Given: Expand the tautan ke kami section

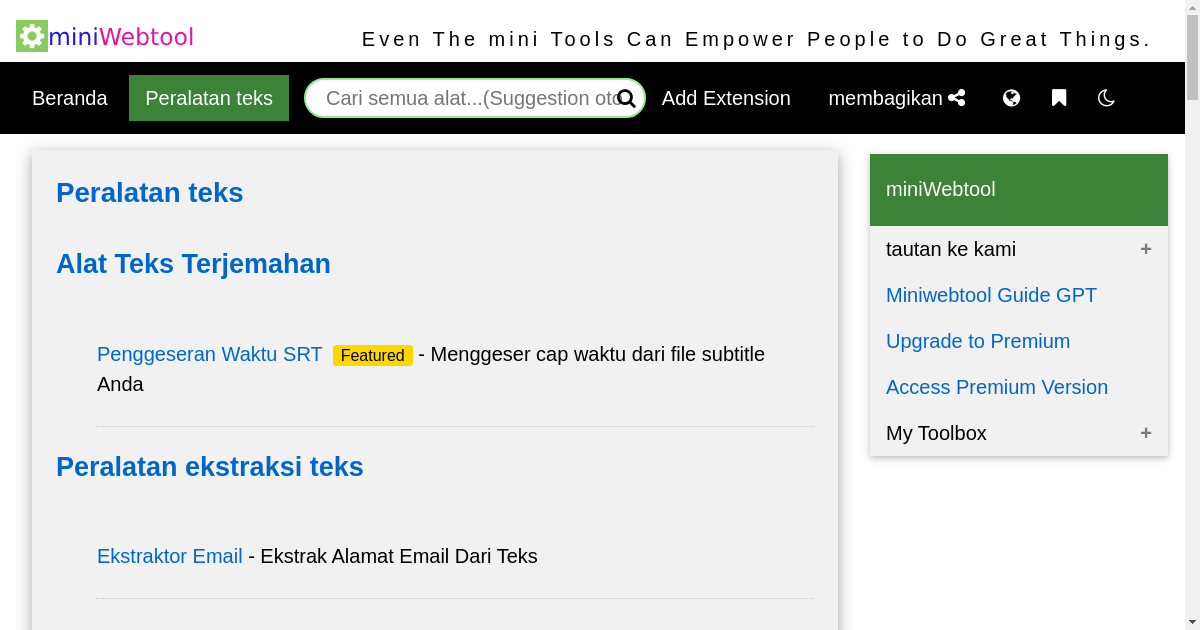Looking at the screenshot, I should (1145, 249).
